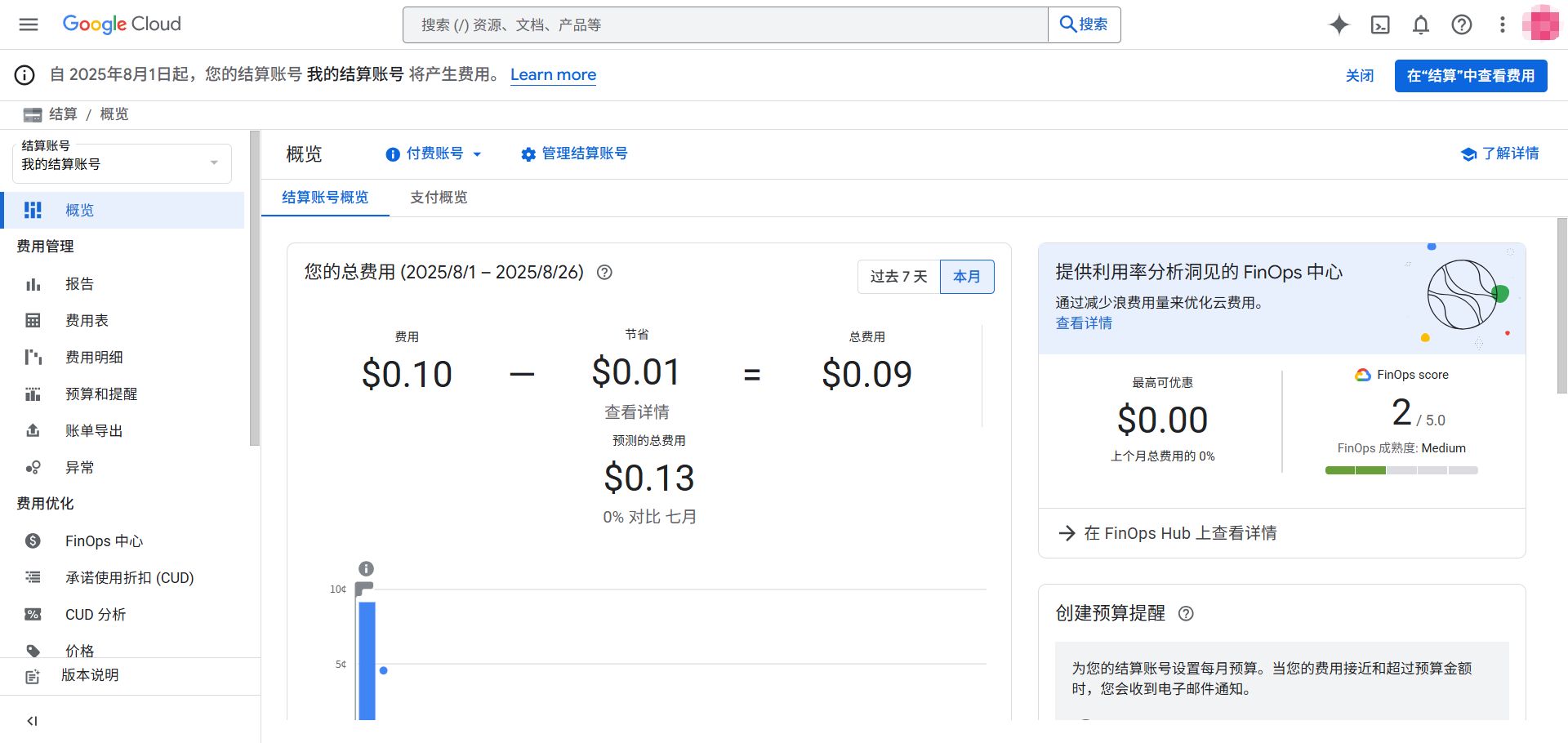Click the forecast total $0.13

(x=649, y=478)
